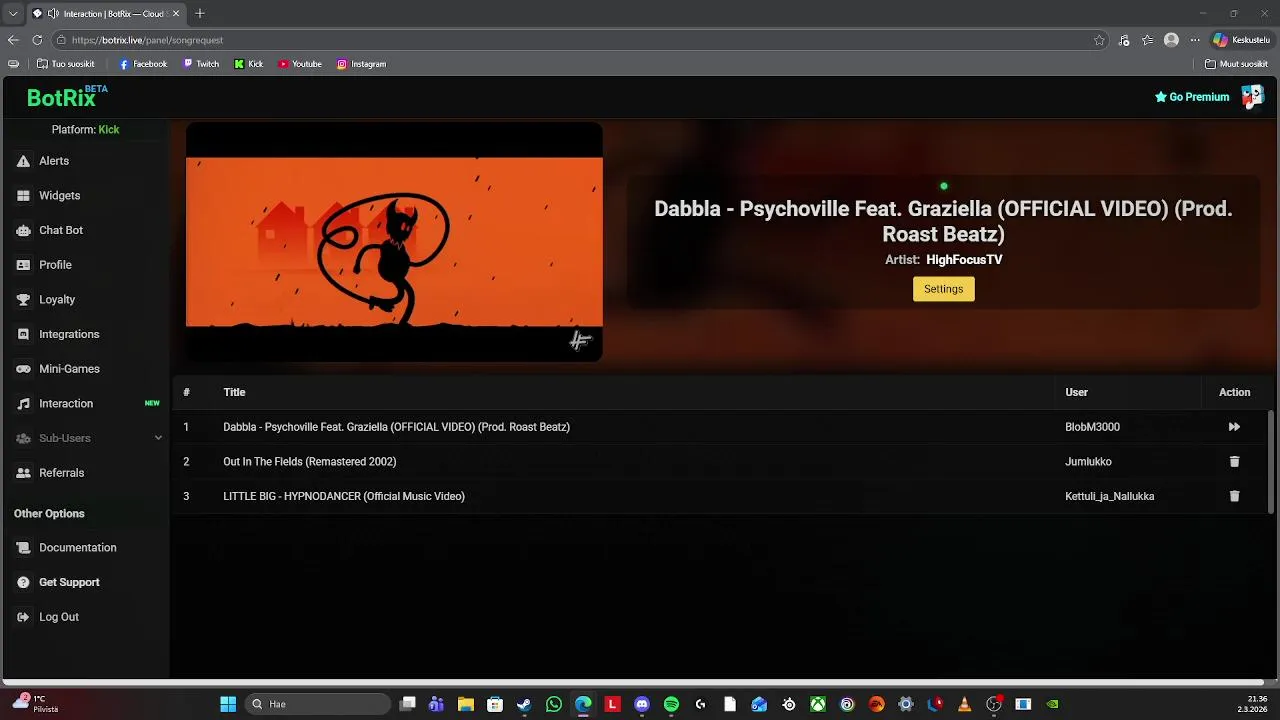This screenshot has height=720, width=1280.
Task: Open browser three-dot menu
Action: coord(1194,40)
